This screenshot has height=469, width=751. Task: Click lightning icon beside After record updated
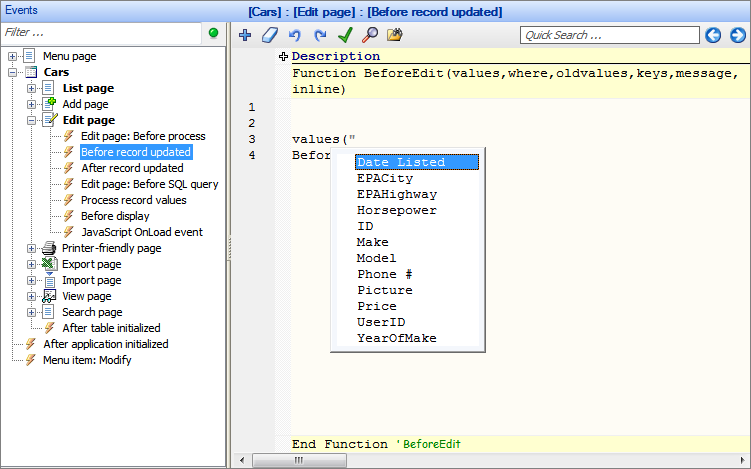68,168
